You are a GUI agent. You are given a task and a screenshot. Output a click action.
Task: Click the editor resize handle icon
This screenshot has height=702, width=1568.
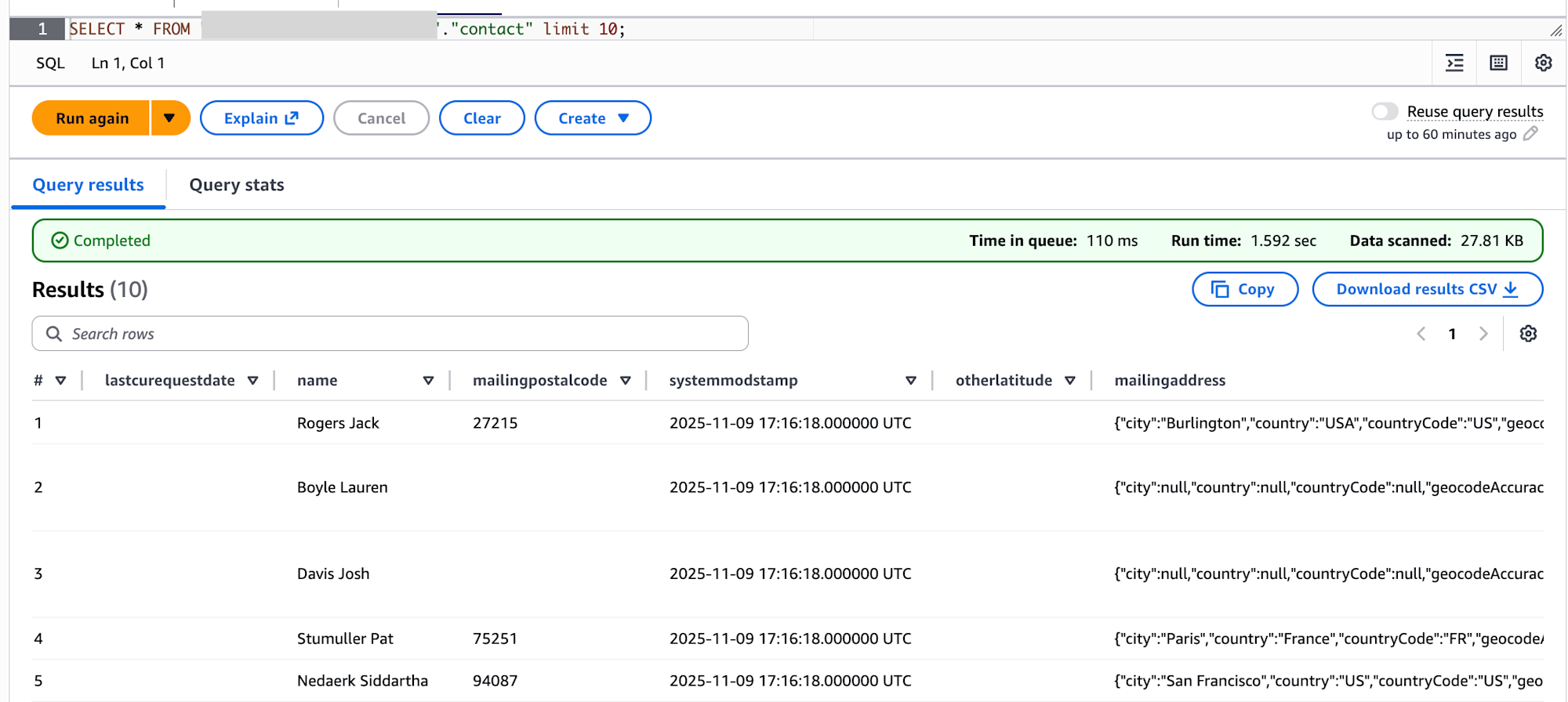(x=1555, y=31)
